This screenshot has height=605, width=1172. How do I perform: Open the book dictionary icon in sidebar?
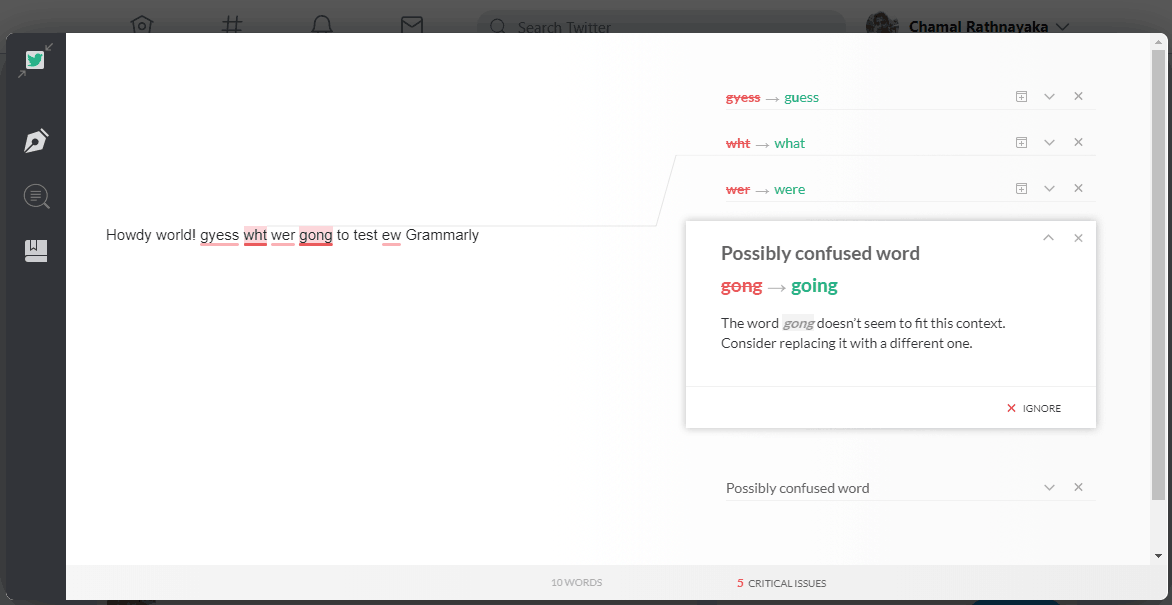click(x=36, y=251)
